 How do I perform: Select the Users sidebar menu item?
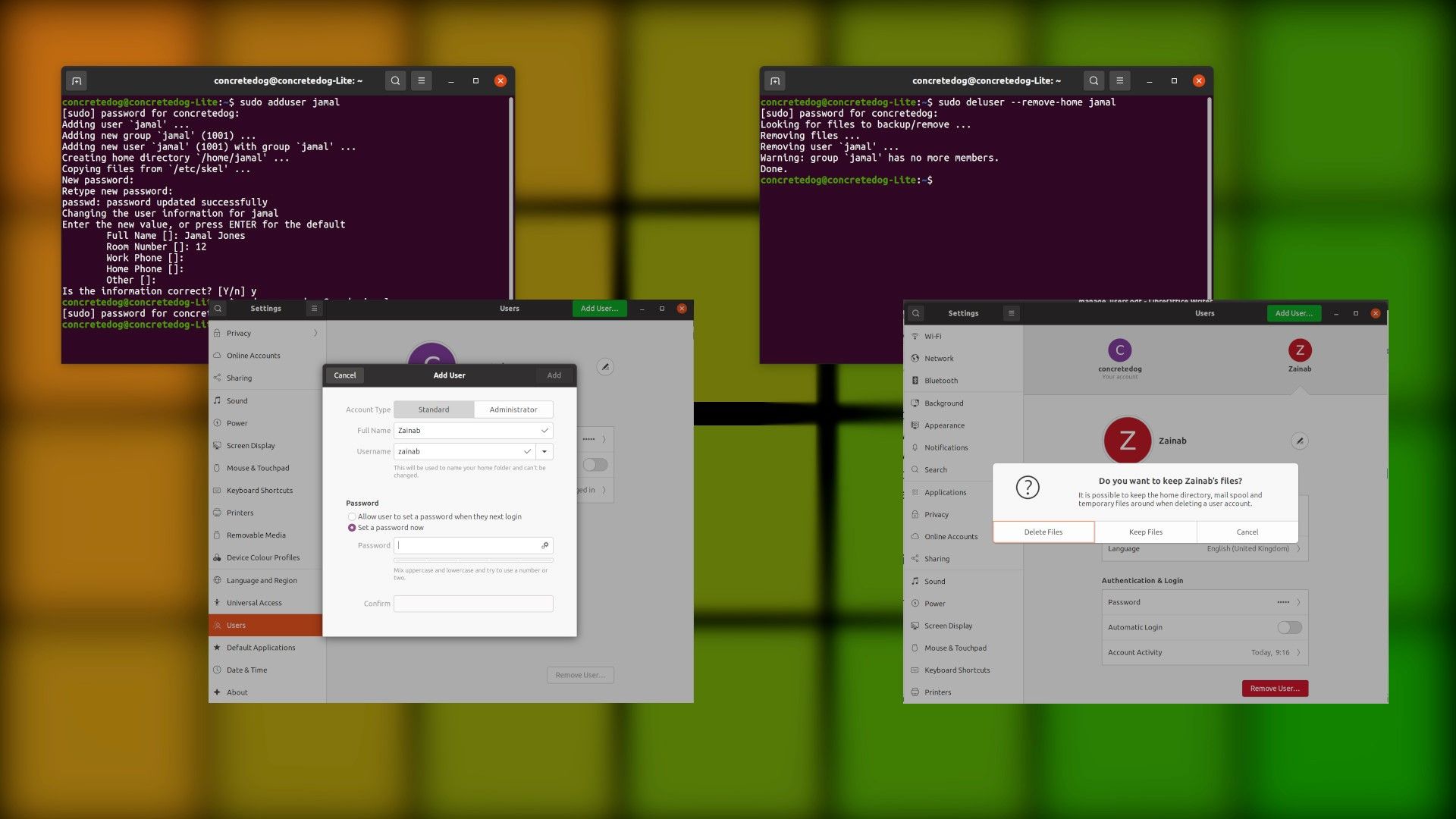coord(265,625)
